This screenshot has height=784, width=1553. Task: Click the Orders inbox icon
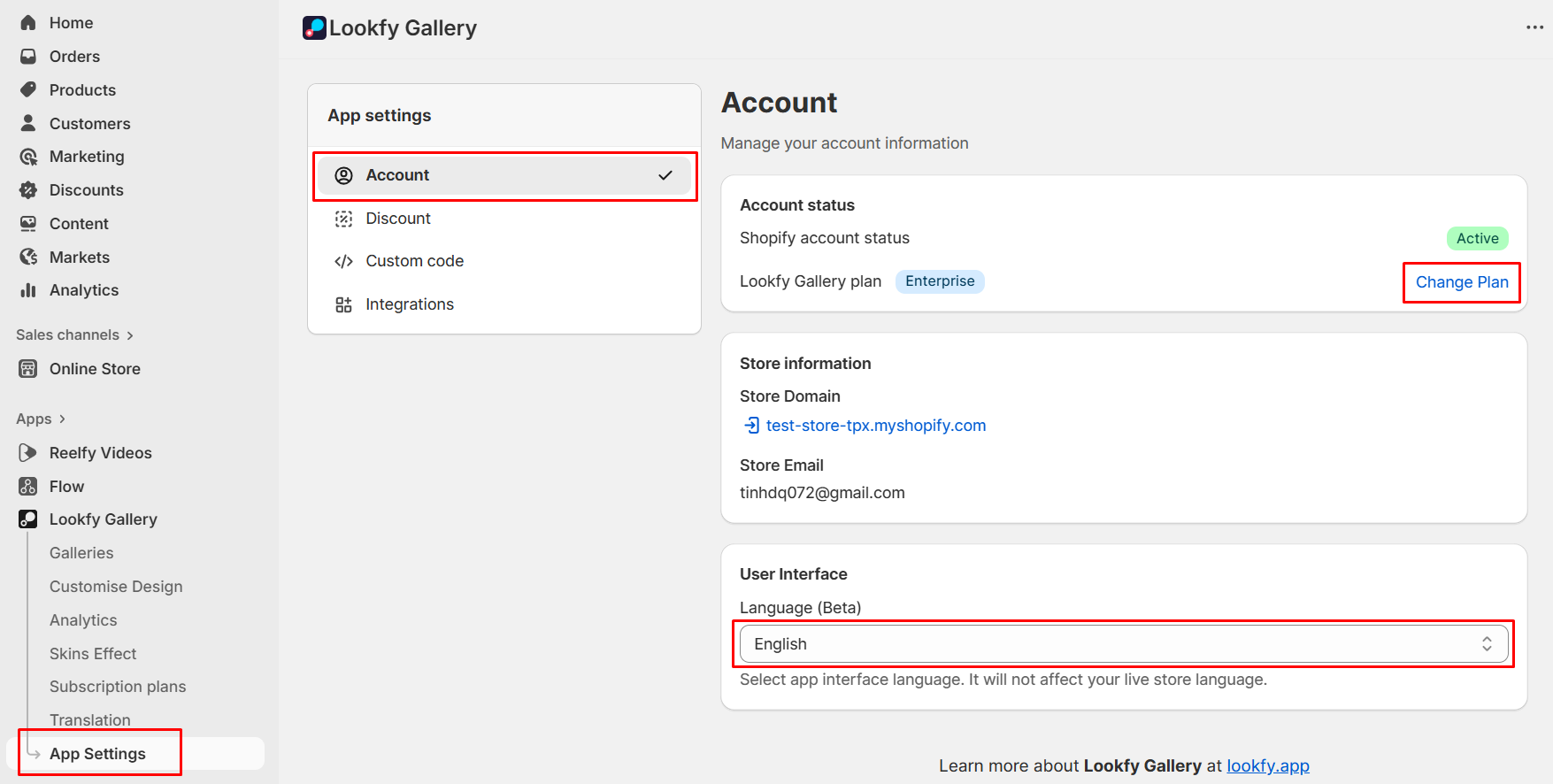28,57
